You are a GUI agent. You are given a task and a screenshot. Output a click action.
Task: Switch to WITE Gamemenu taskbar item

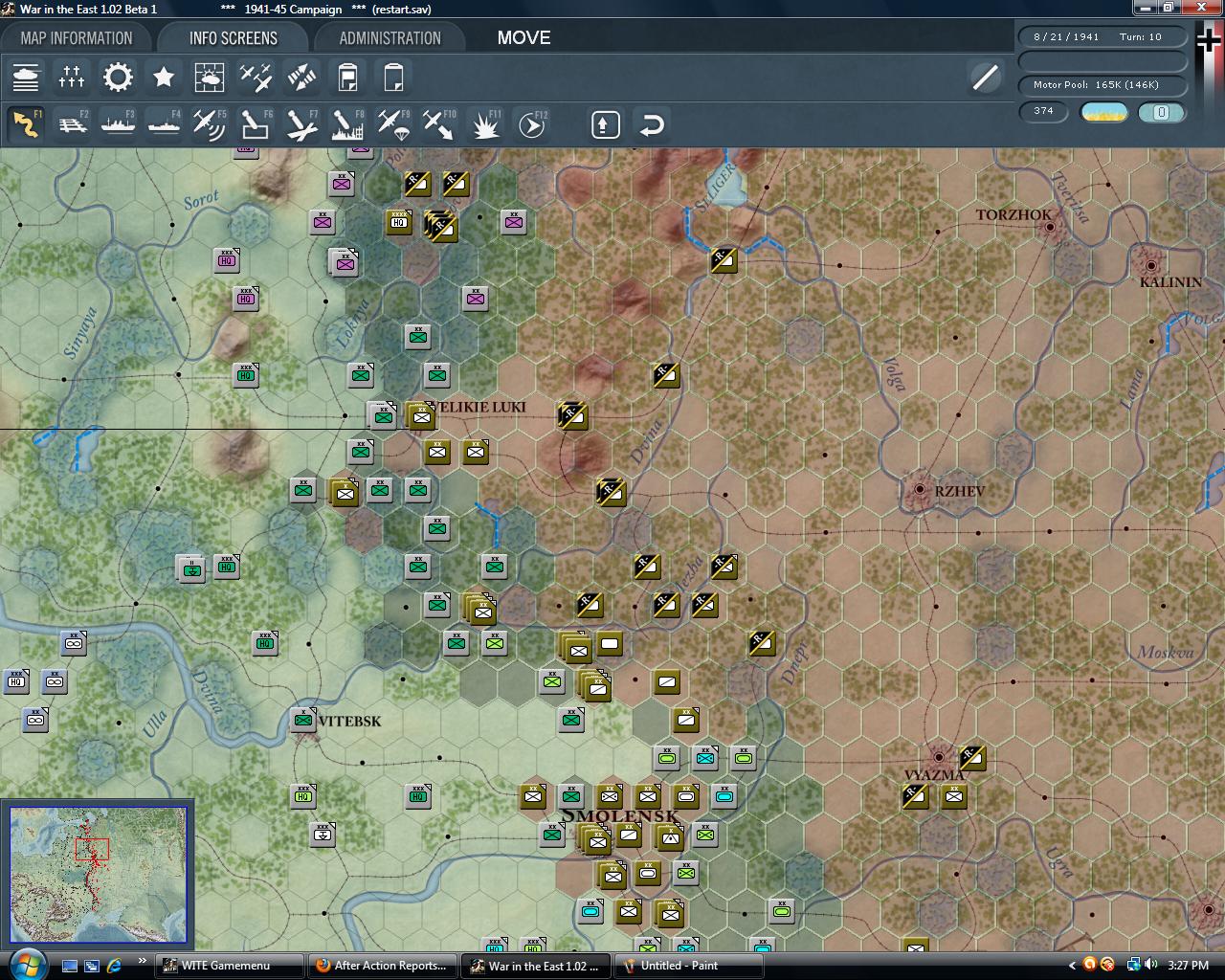coord(230,966)
